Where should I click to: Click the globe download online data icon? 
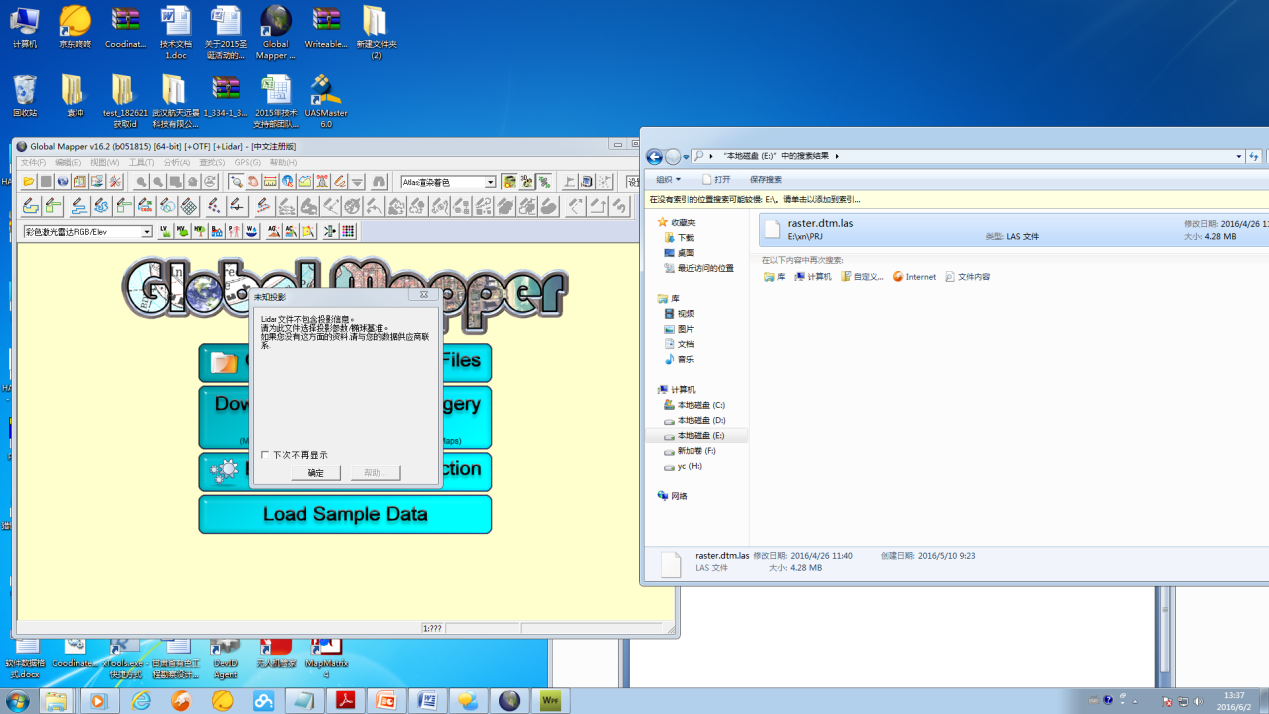[63, 181]
